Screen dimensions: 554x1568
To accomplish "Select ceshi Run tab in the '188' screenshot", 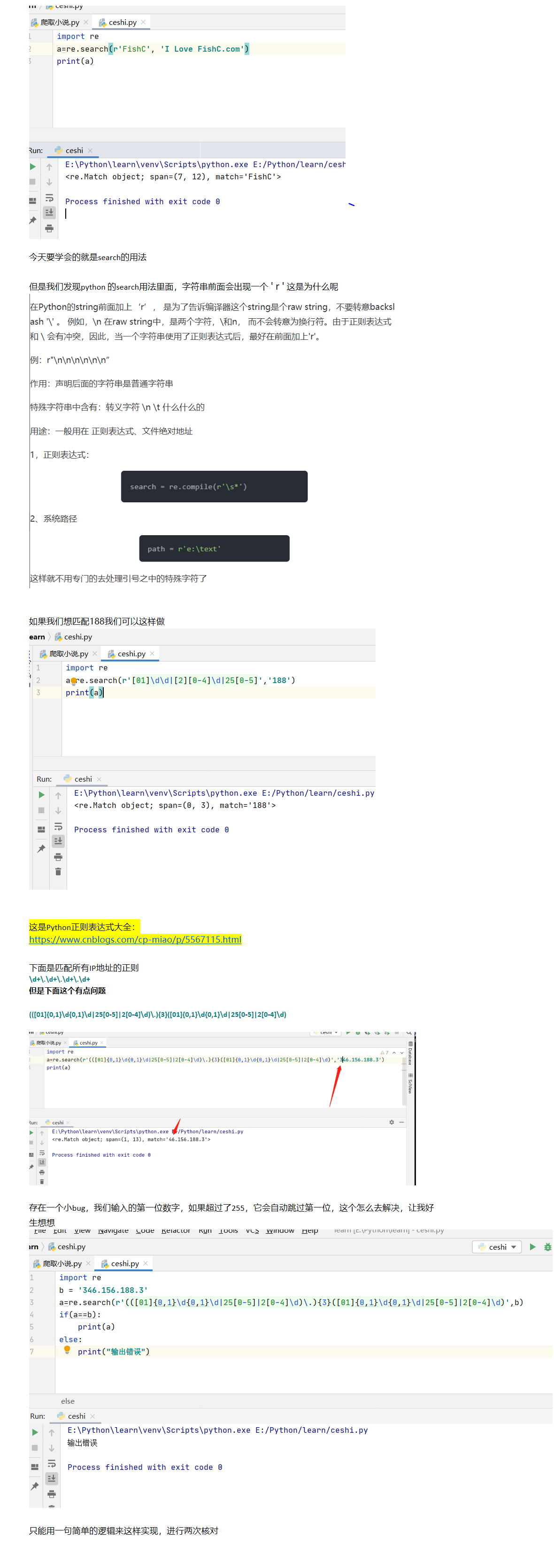I will coord(83,779).
